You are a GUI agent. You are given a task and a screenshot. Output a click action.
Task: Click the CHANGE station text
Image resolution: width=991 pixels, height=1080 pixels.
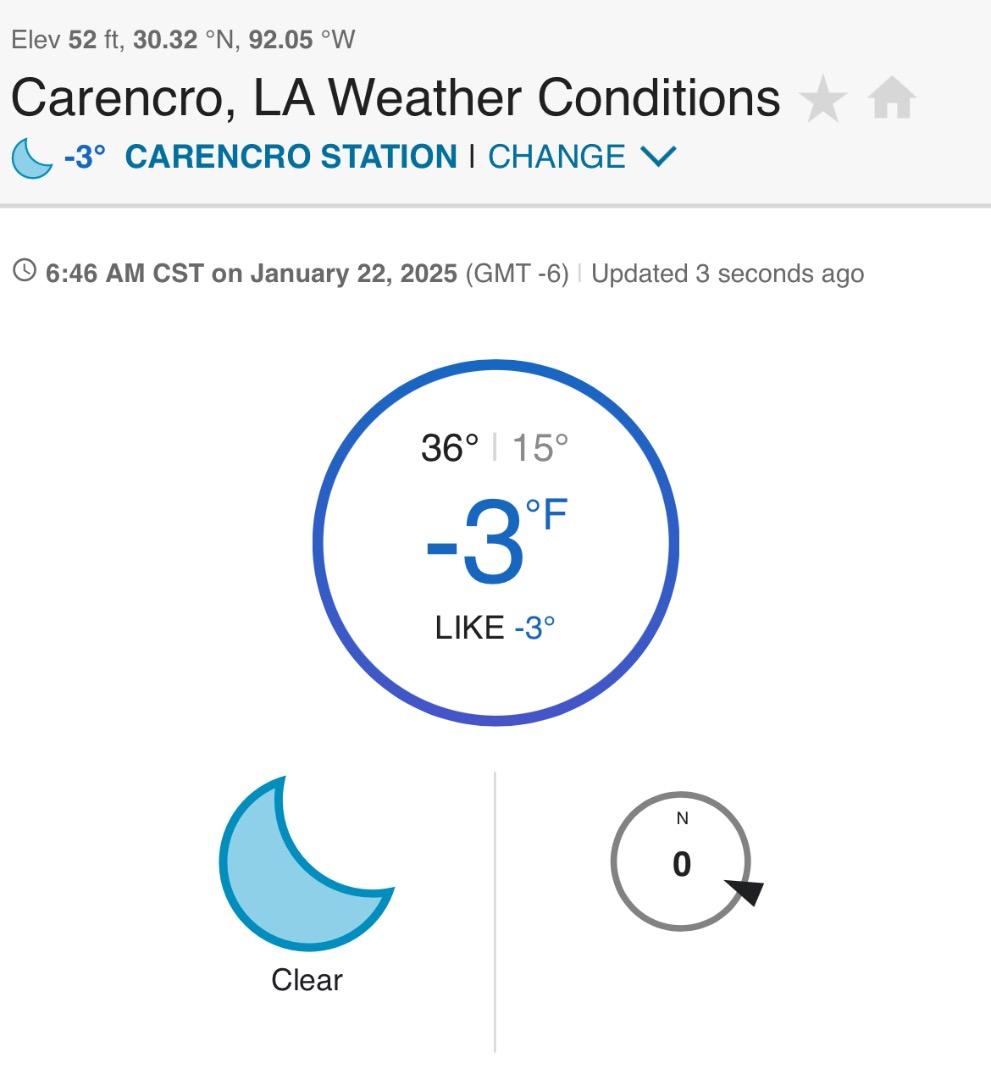click(556, 157)
